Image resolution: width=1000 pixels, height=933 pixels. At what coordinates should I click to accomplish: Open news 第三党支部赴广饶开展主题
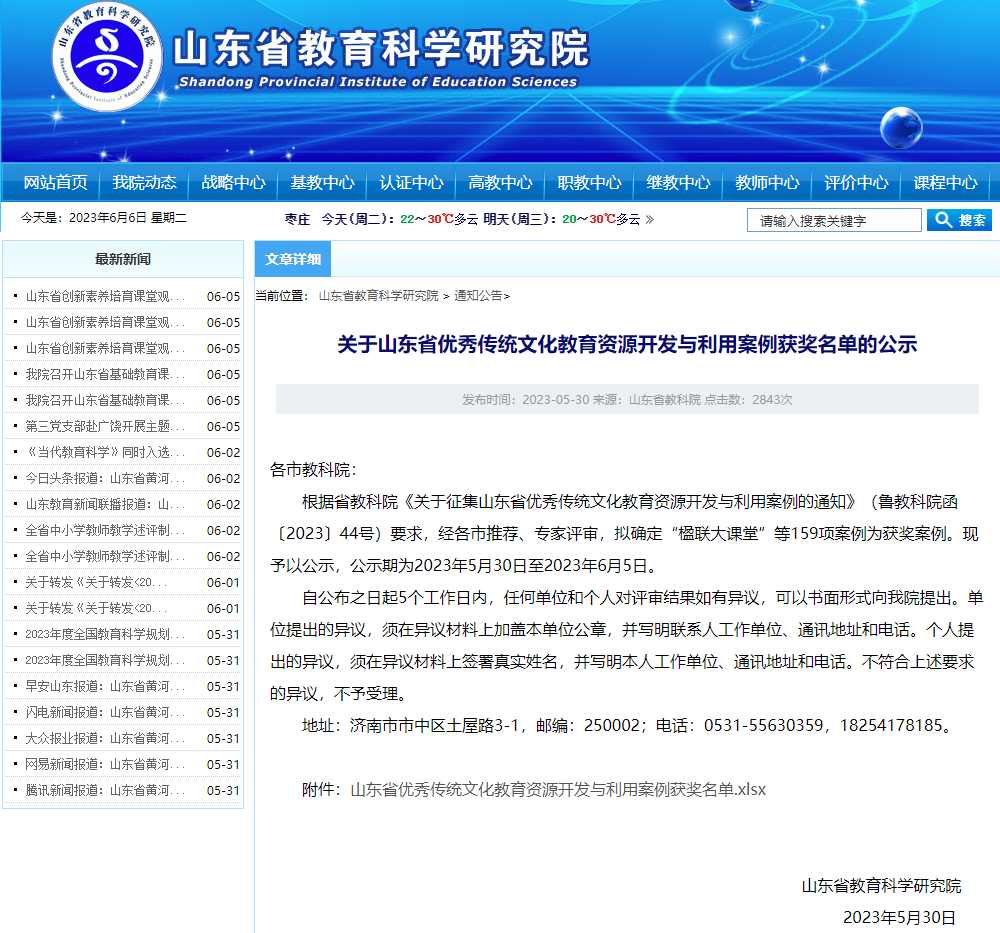tap(105, 426)
